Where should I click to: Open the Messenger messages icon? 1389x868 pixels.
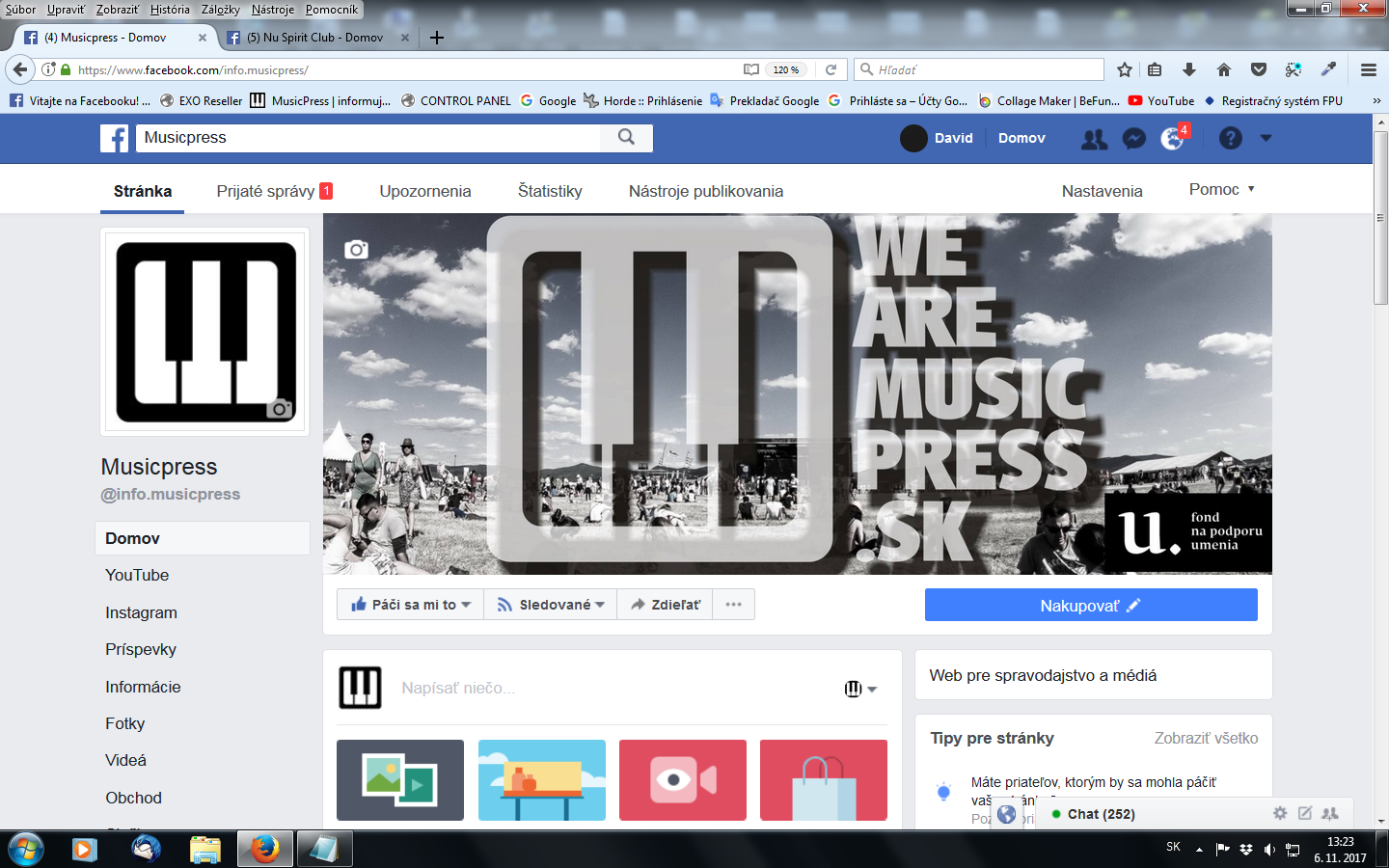pos(1134,139)
